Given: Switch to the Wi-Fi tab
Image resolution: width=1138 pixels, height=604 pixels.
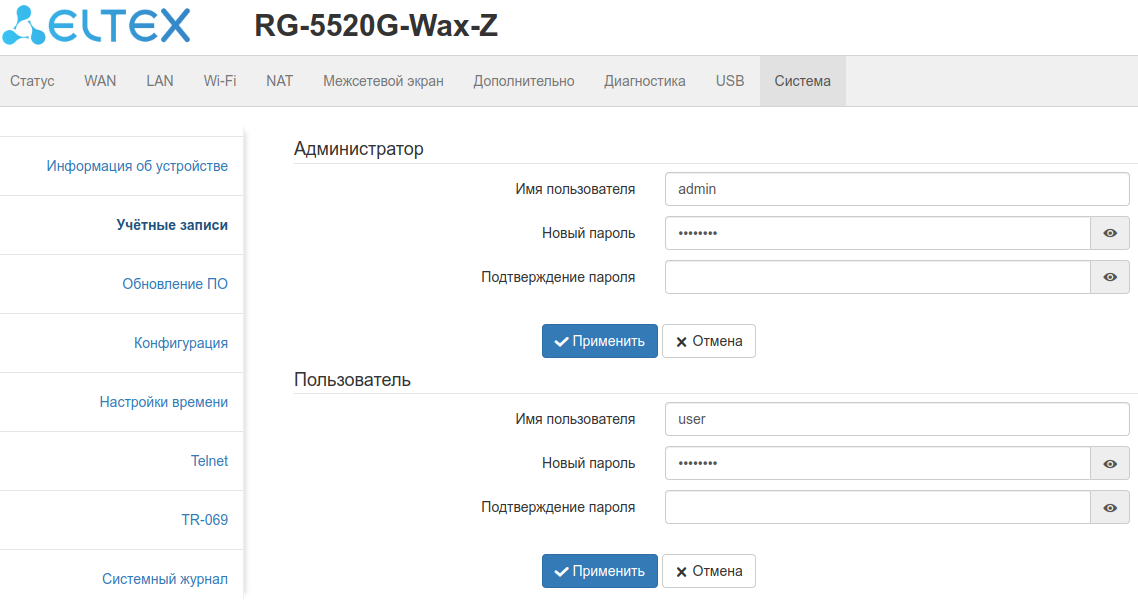Looking at the screenshot, I should coord(220,81).
